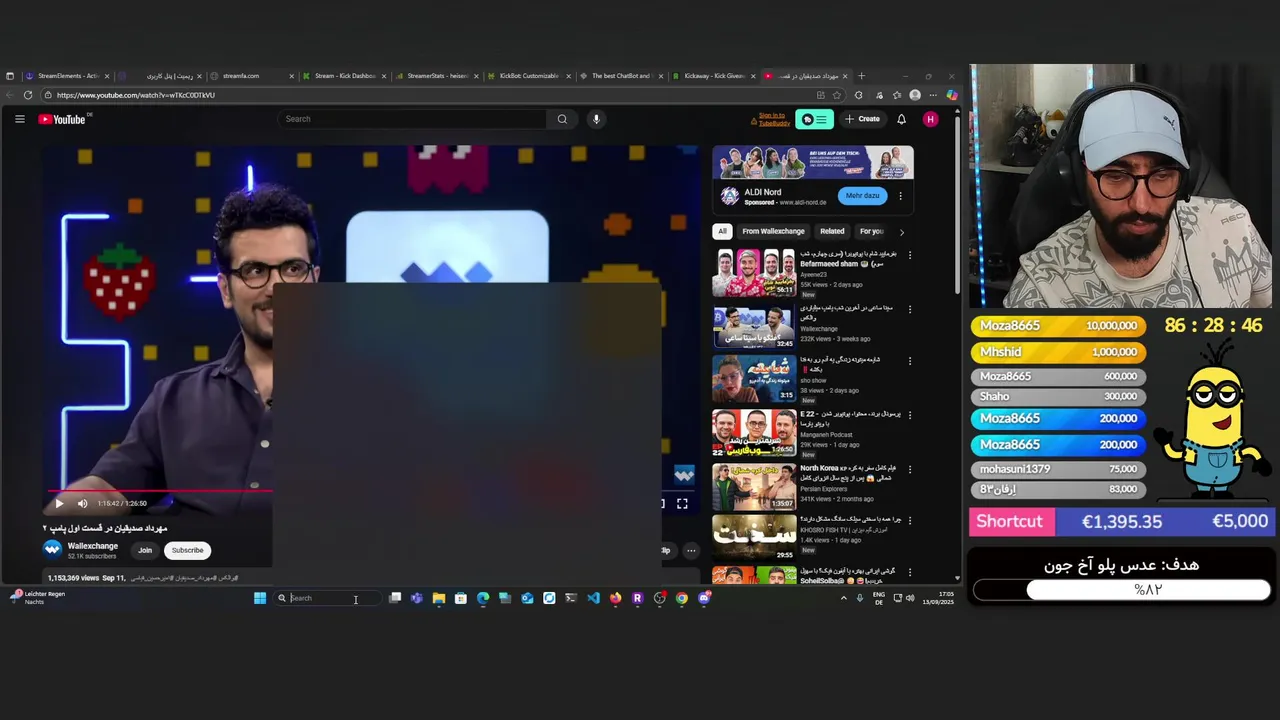Viewport: 1280px width, 720px height.
Task: Open Google Chrome from taskbar
Action: 682,598
